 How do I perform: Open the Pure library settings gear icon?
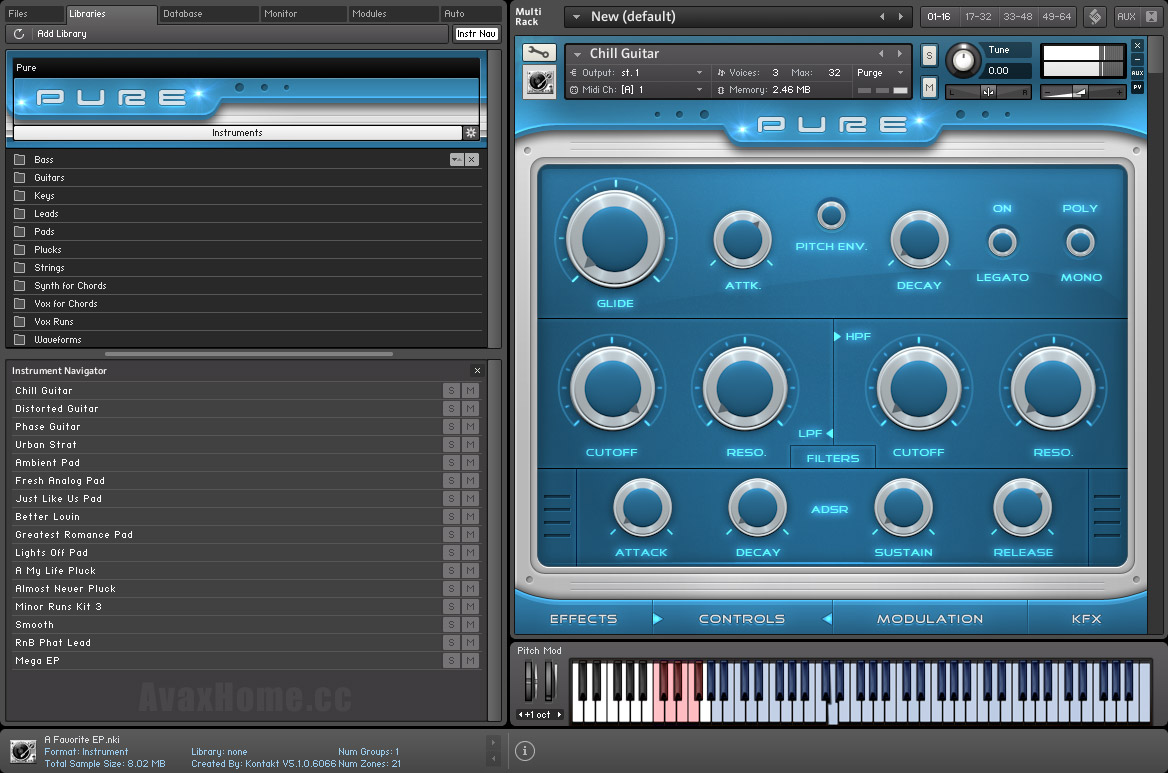(471, 133)
